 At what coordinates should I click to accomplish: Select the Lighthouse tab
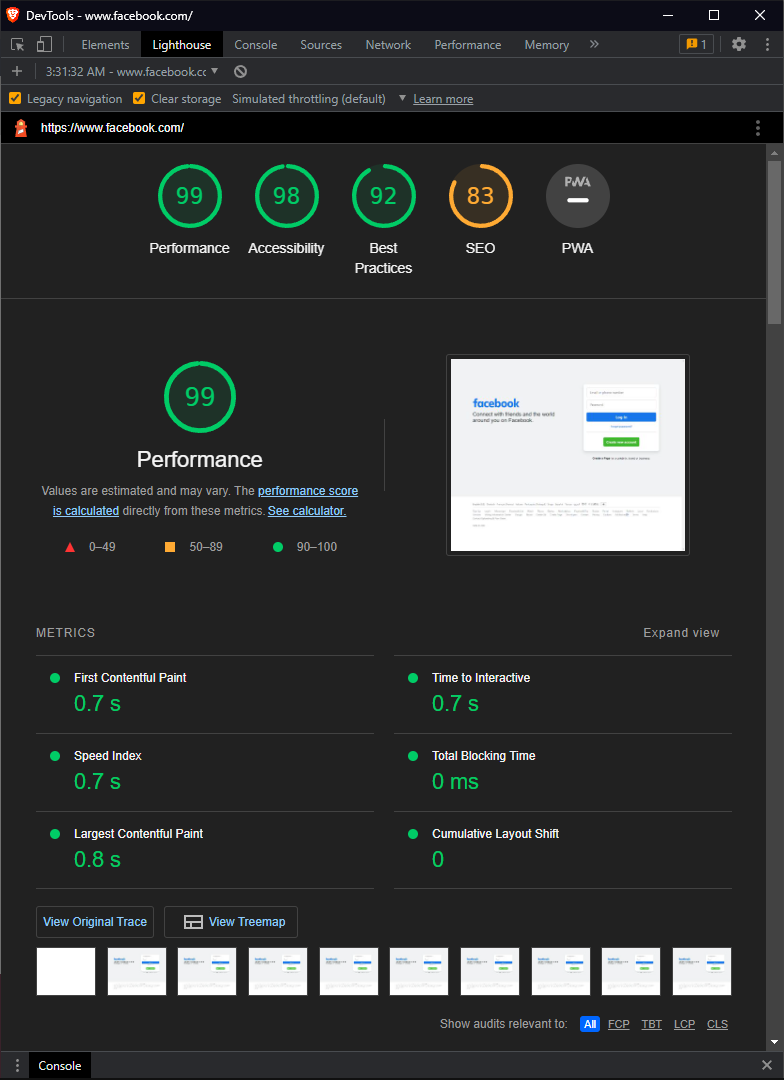[182, 45]
